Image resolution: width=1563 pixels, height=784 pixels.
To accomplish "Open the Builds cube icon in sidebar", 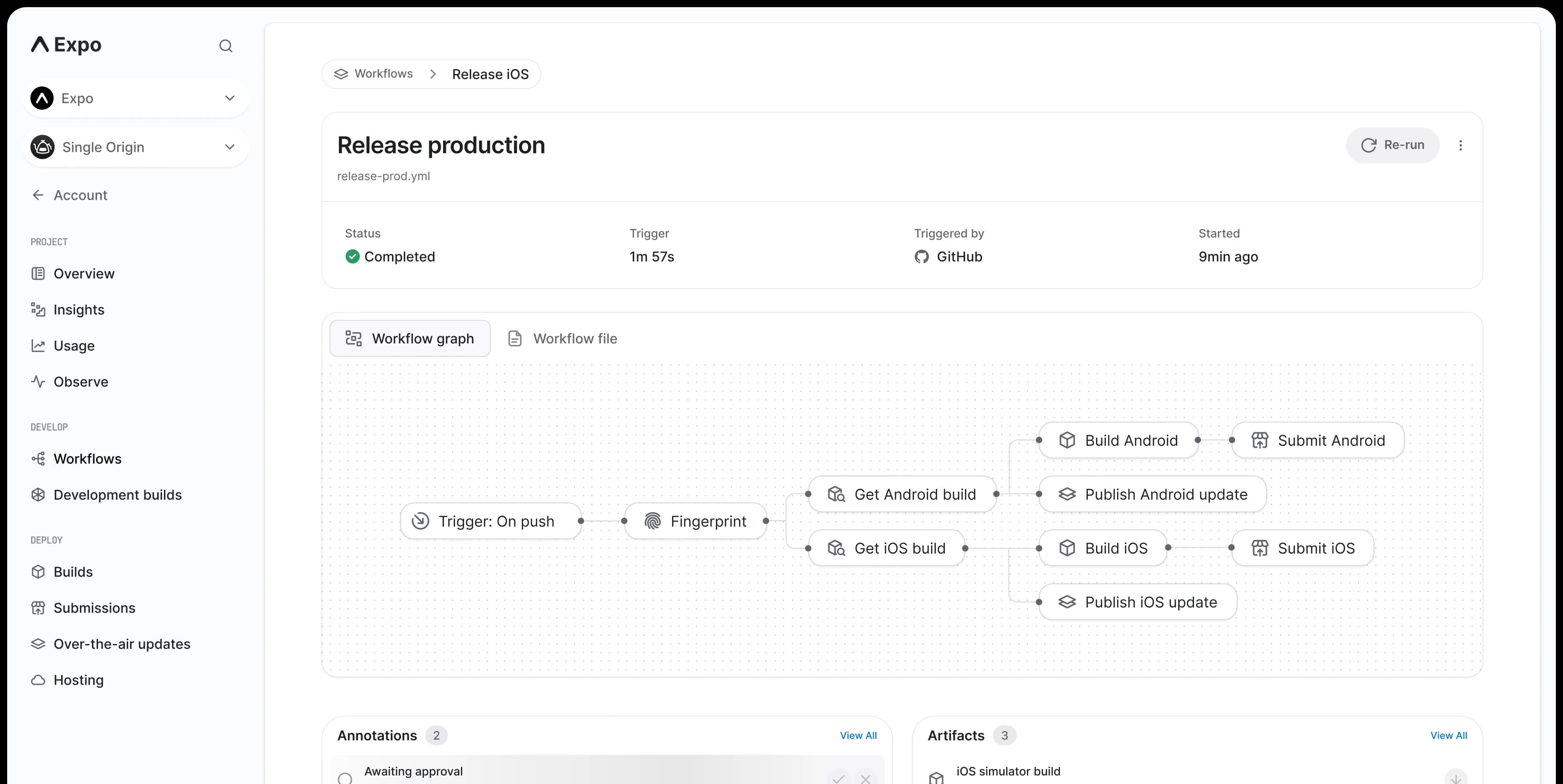I will 38,572.
